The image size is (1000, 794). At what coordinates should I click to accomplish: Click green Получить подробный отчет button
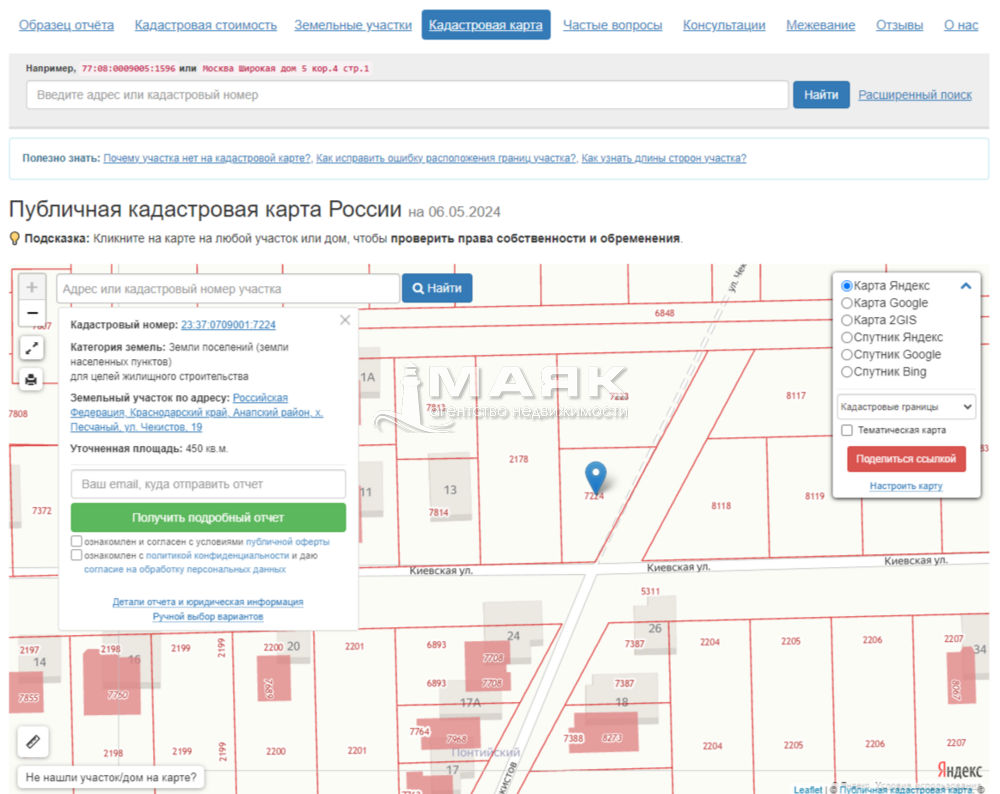coord(208,518)
